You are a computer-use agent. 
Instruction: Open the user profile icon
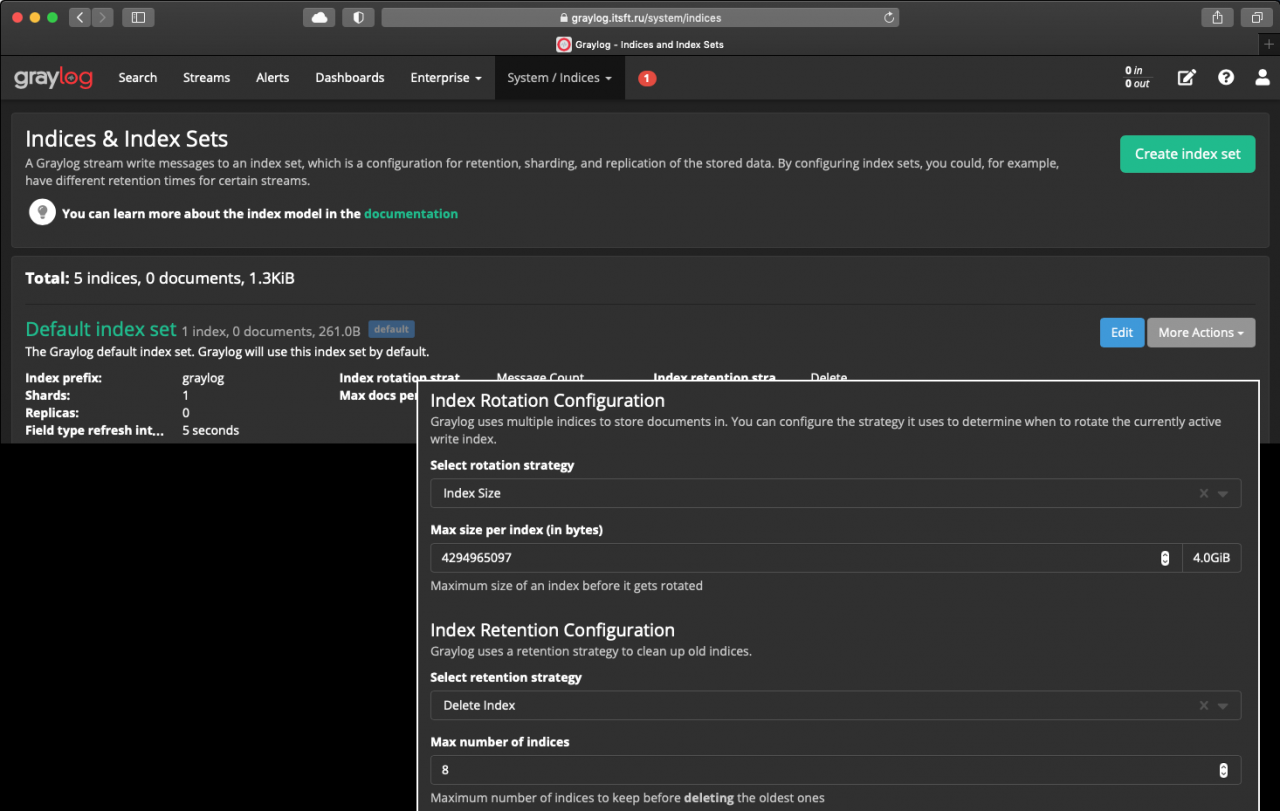pyautogui.click(x=1263, y=78)
